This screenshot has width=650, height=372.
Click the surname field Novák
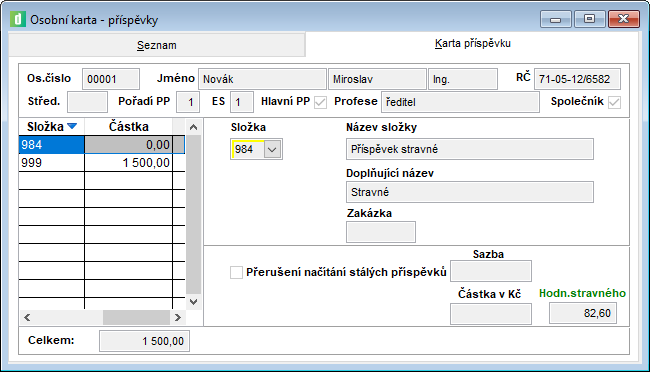click(262, 79)
